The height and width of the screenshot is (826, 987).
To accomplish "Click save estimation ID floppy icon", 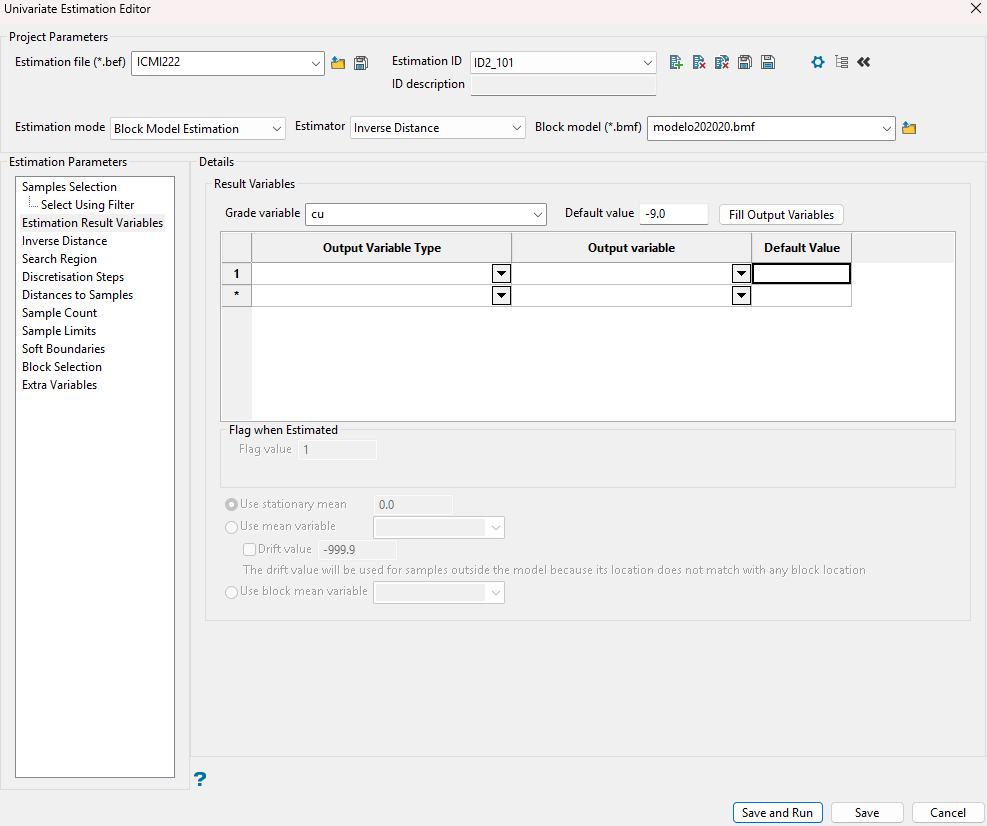I will click(768, 62).
